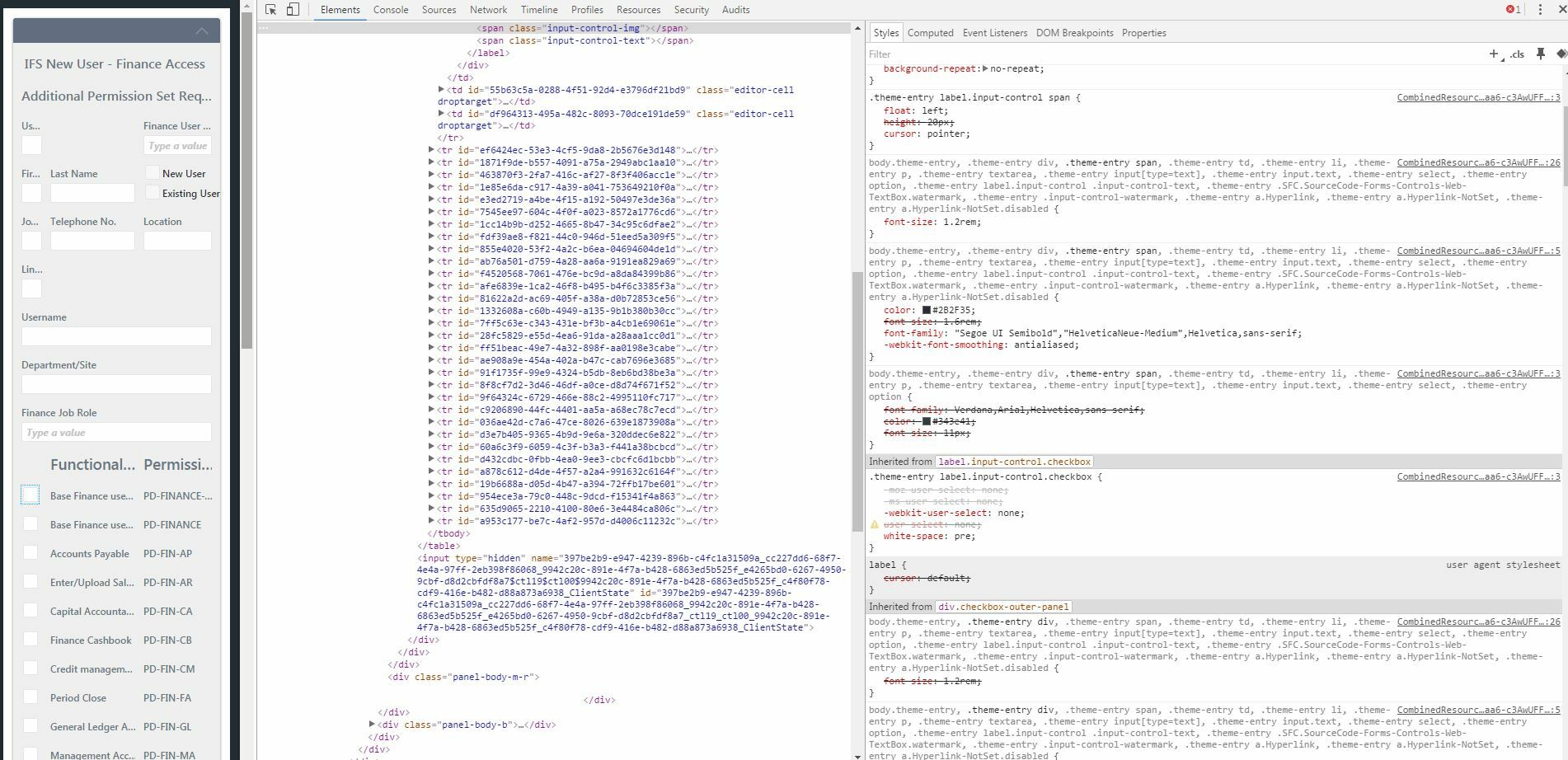Image resolution: width=1568 pixels, height=760 pixels.
Task: Click the Last Name text field
Action: coord(92,192)
